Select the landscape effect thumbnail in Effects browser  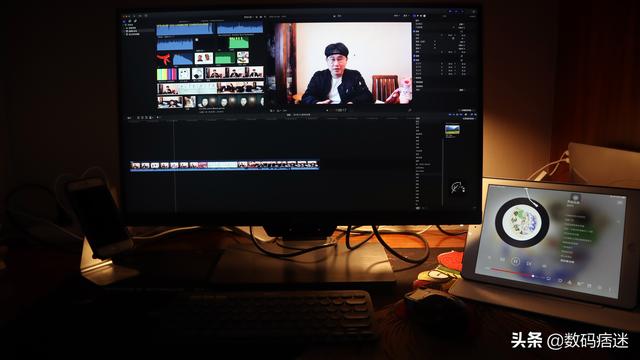pos(452,130)
